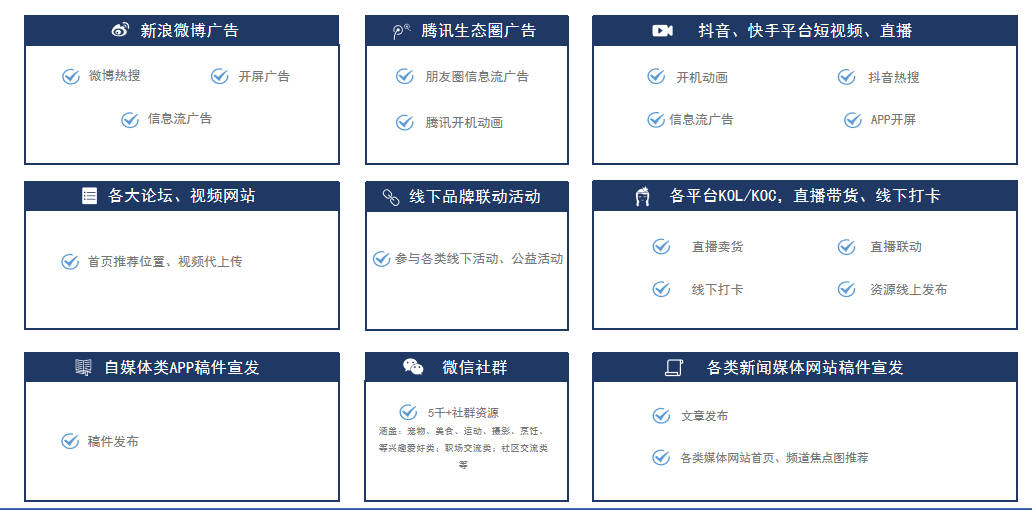Click the check mark next to 开屏广告
The width and height of the screenshot is (1034, 510).
point(220,77)
